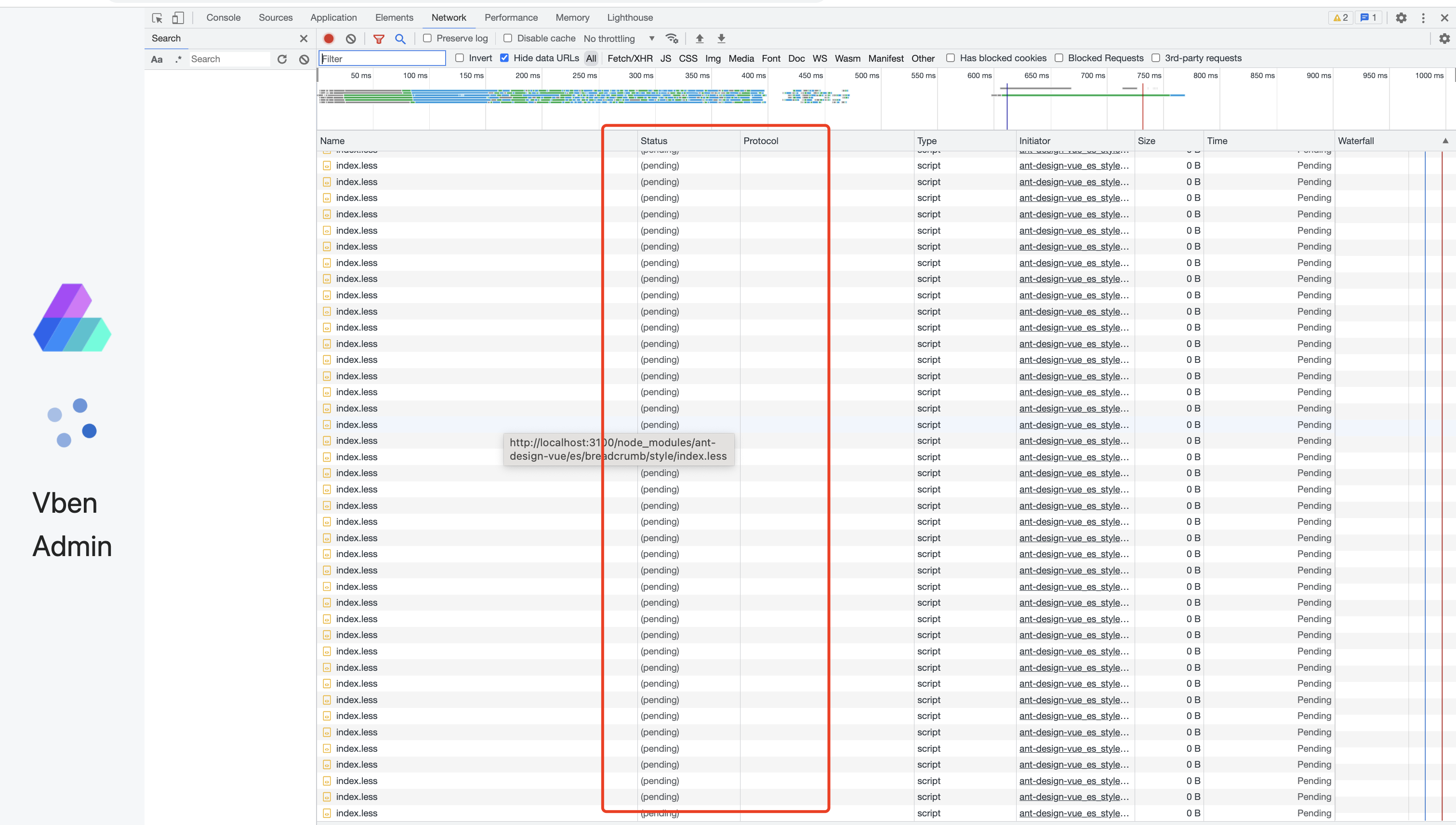Image resolution: width=1456 pixels, height=825 pixels.
Task: Open DevTools three-dot customize menu
Action: (x=1423, y=17)
